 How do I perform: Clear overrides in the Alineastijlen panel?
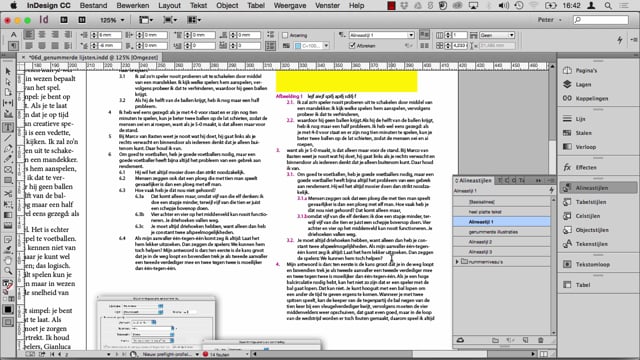click(x=510, y=340)
